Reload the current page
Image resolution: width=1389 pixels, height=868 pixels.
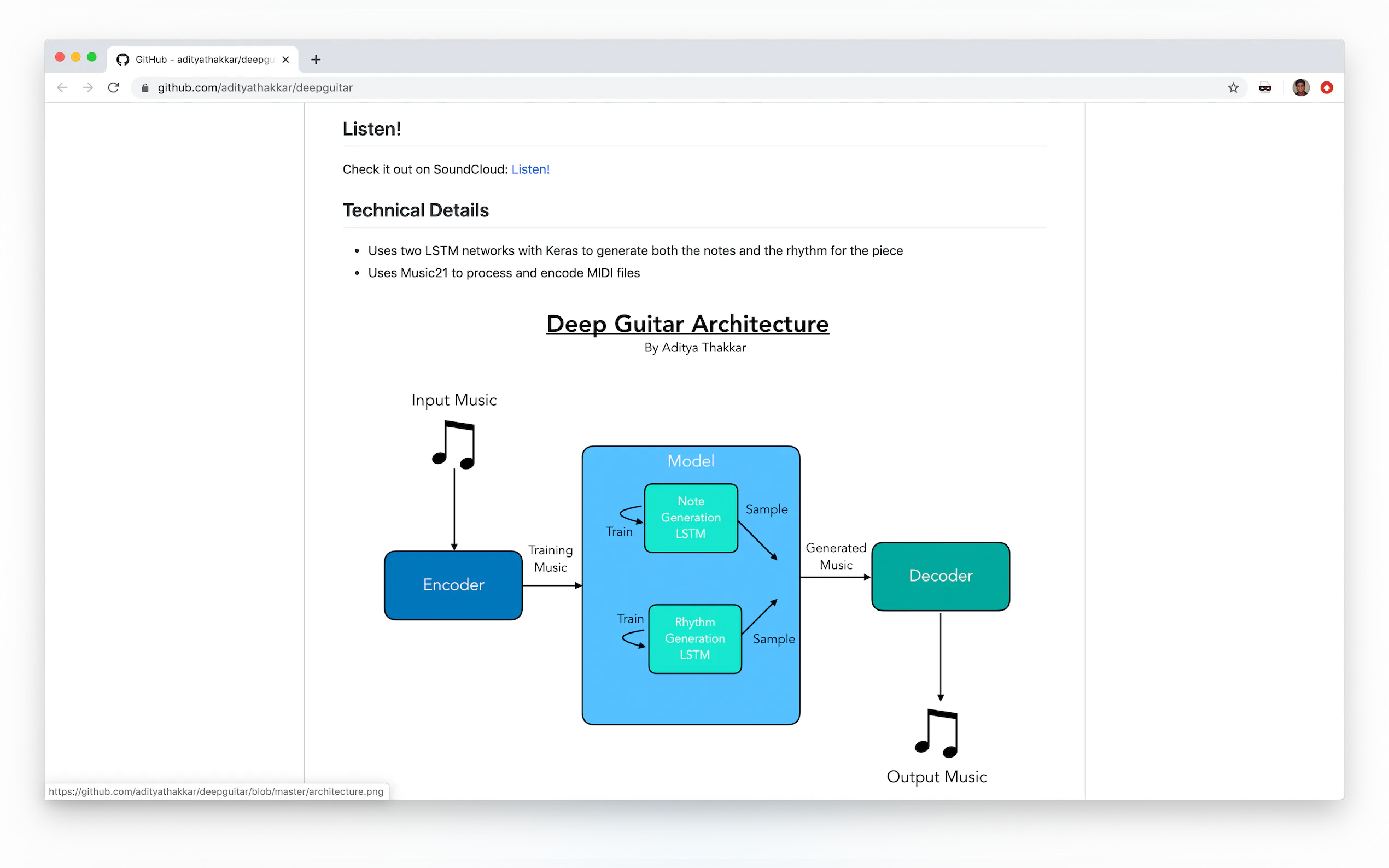coord(114,87)
